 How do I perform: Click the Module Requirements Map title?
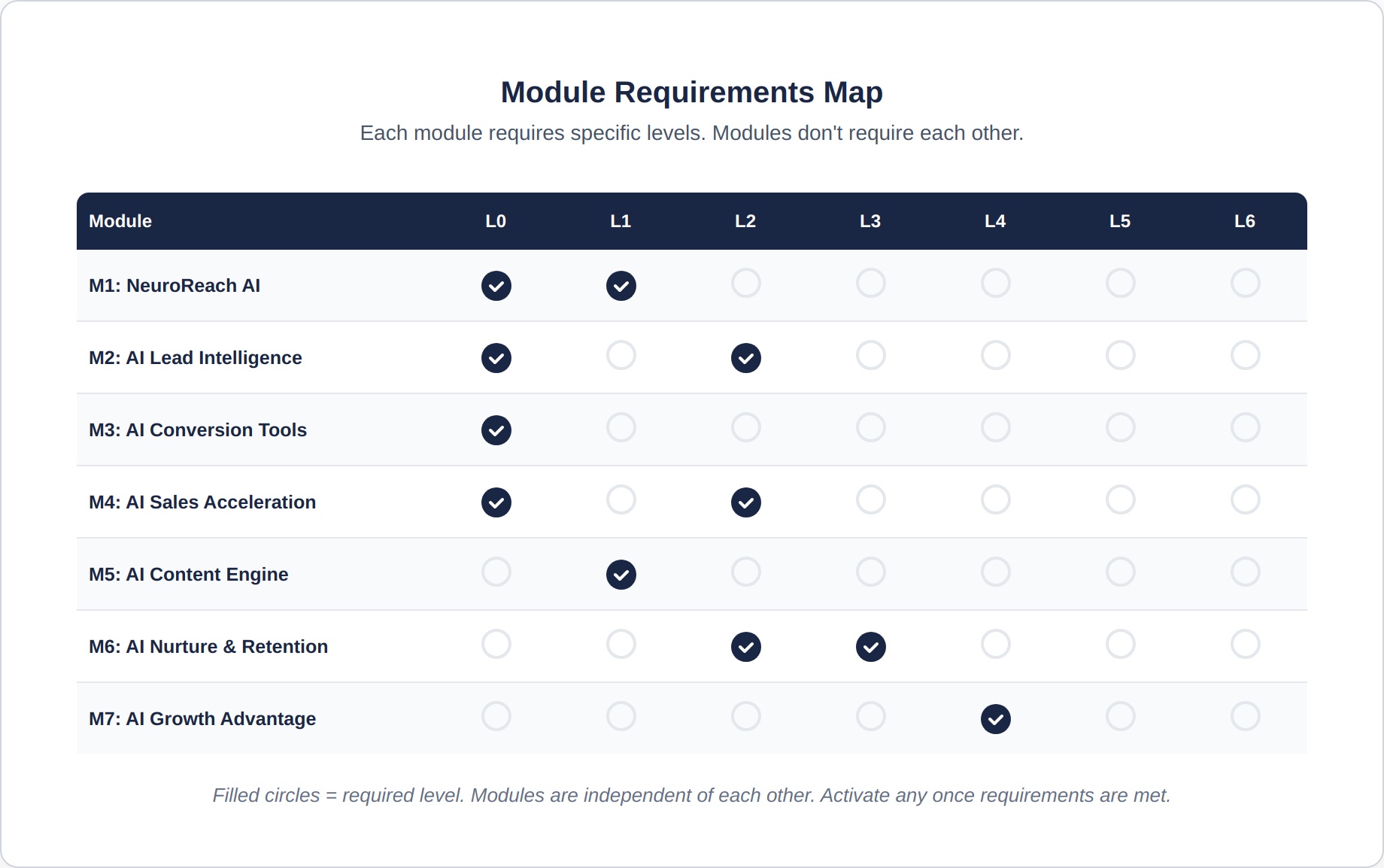(x=691, y=93)
